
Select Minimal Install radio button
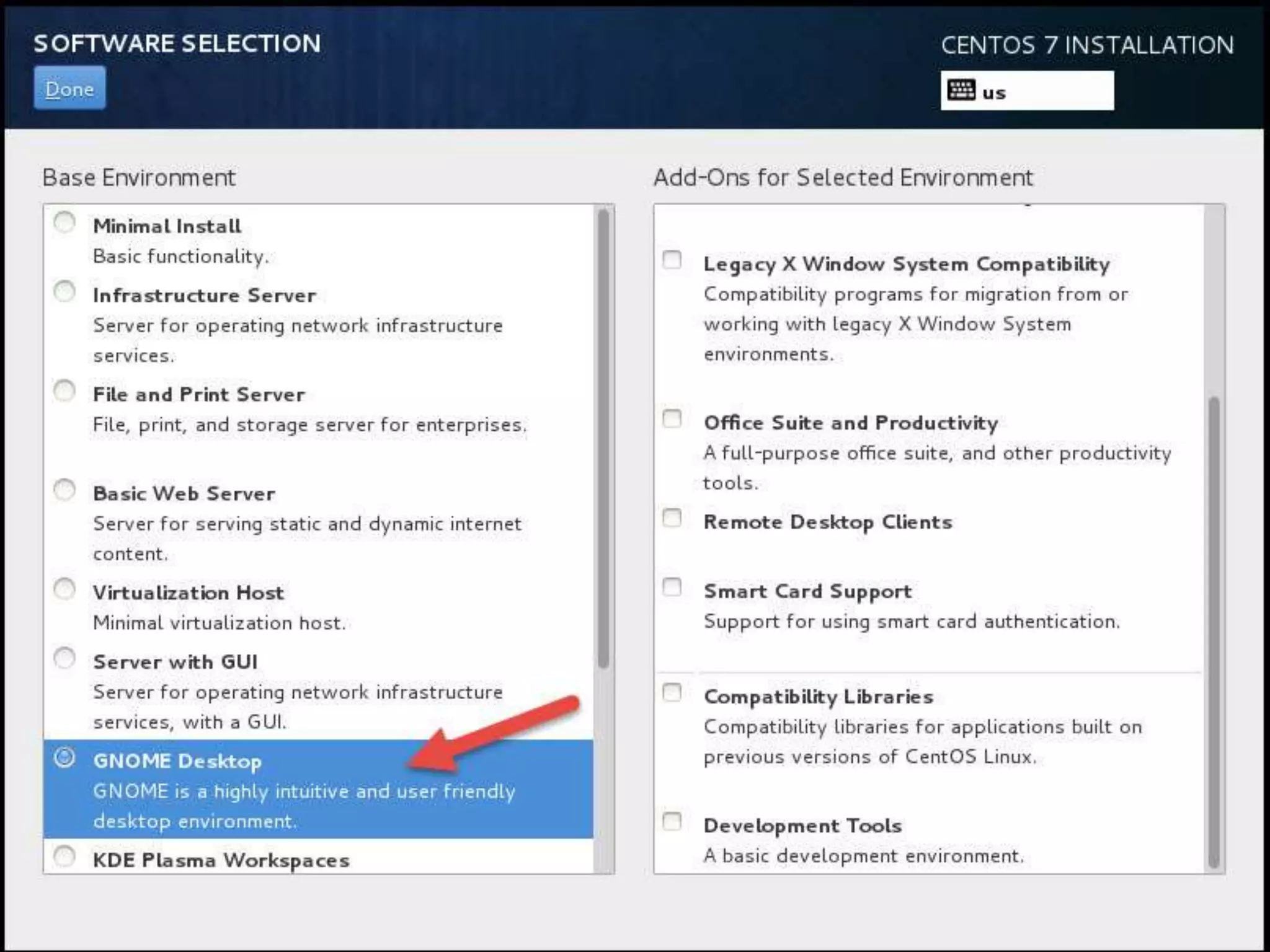point(64,223)
